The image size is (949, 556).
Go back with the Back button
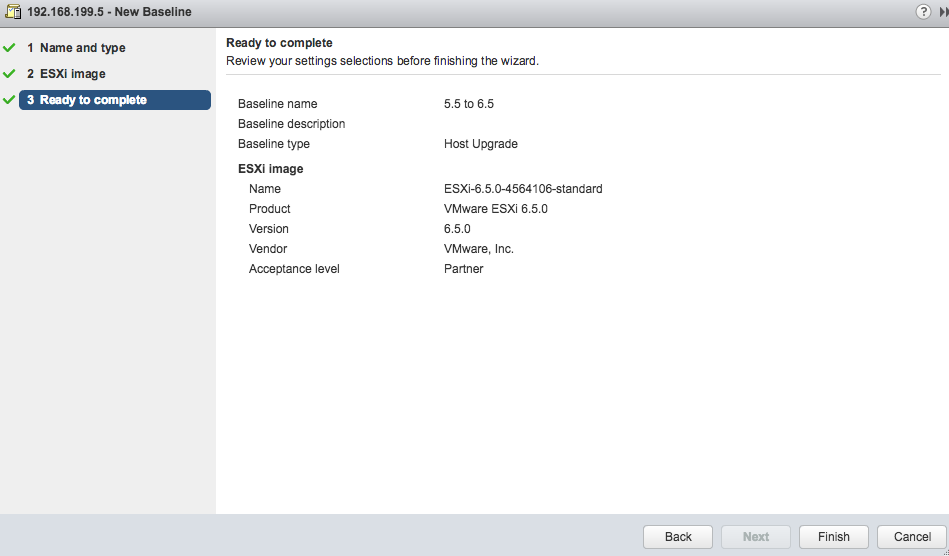click(678, 537)
